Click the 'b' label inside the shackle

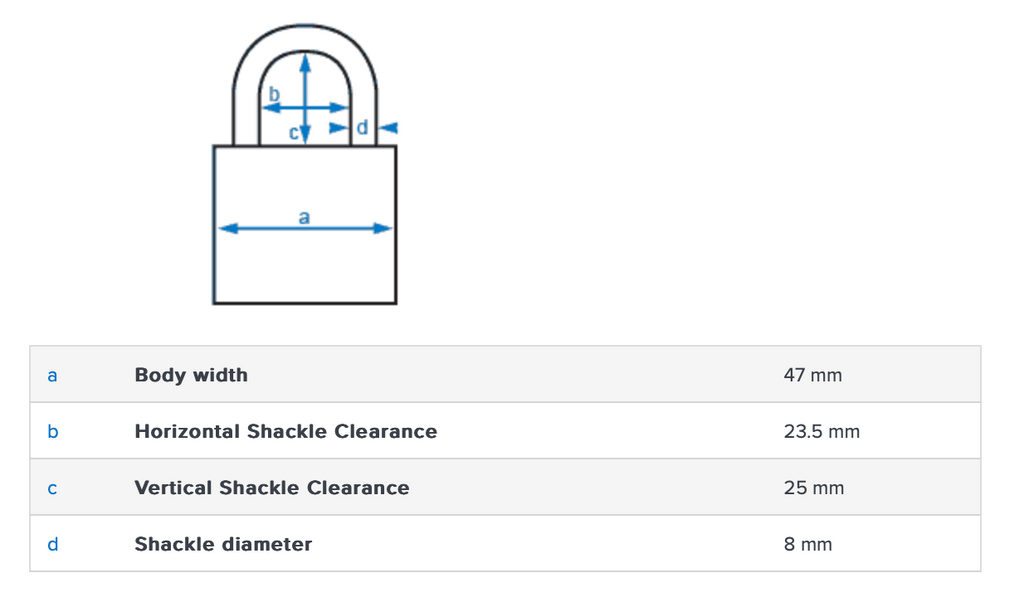click(274, 94)
